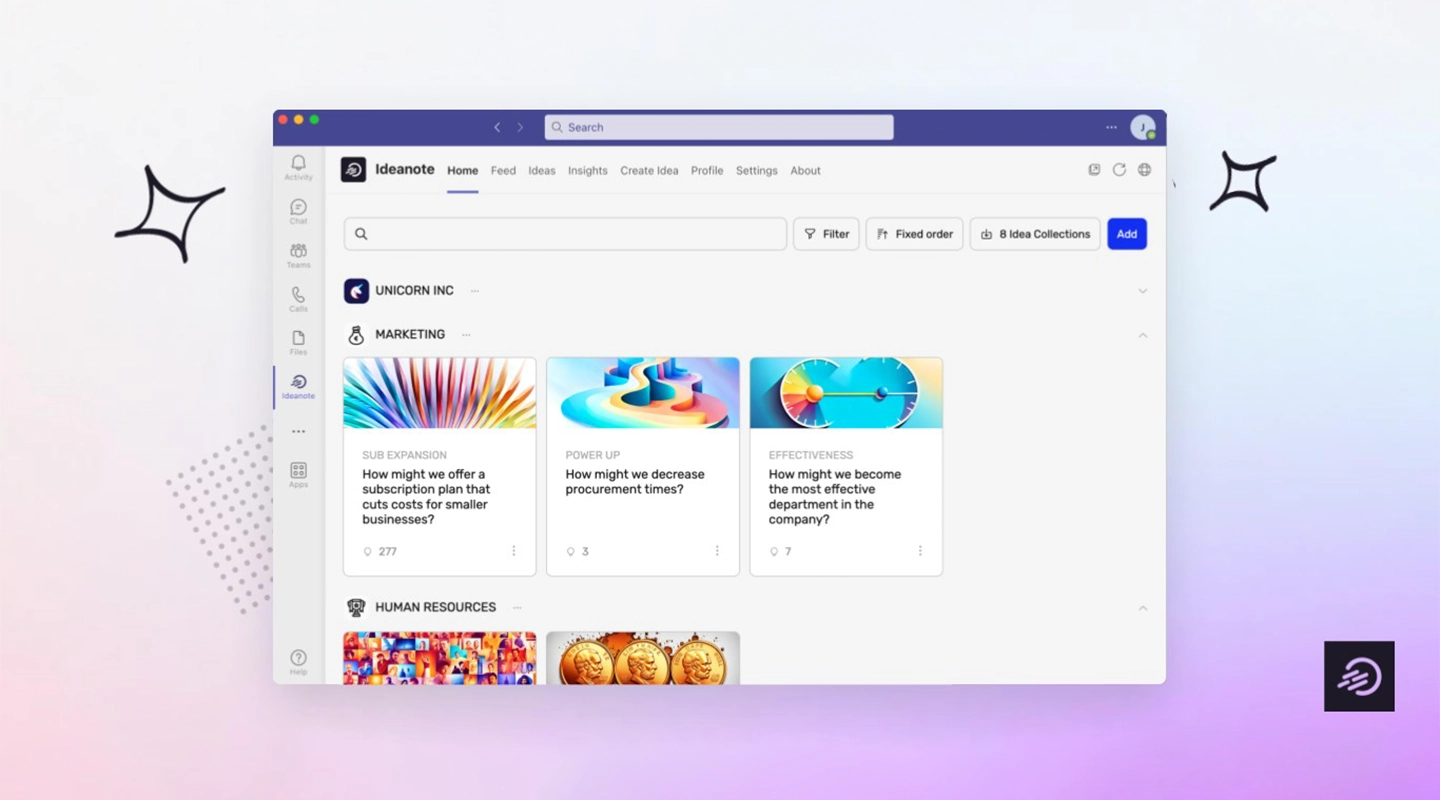Open options next to MARKETING
Image resolution: width=1440 pixels, height=800 pixels.
(466, 335)
